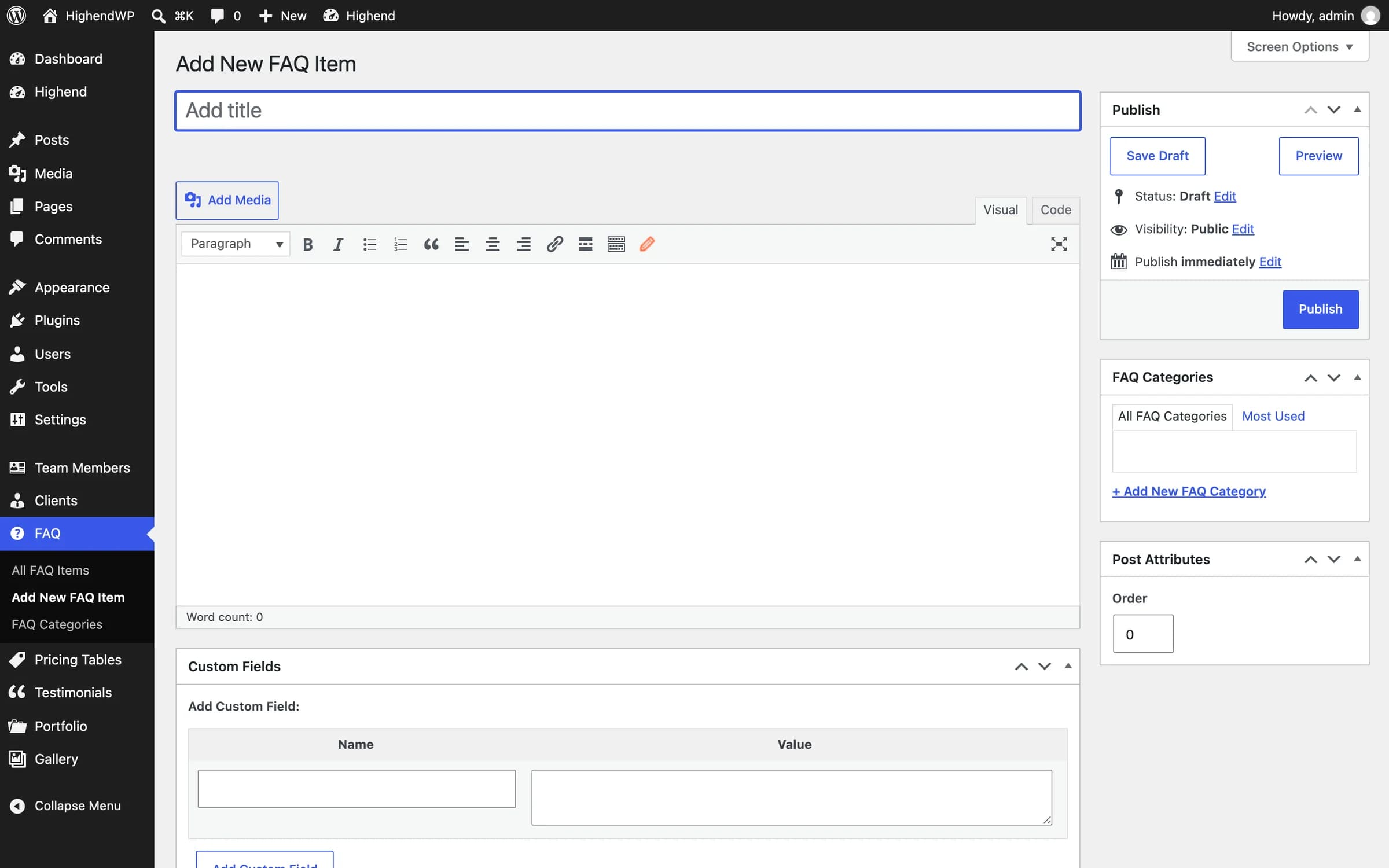Insert Read More tag
This screenshot has height=868, width=1389.
pyautogui.click(x=585, y=244)
